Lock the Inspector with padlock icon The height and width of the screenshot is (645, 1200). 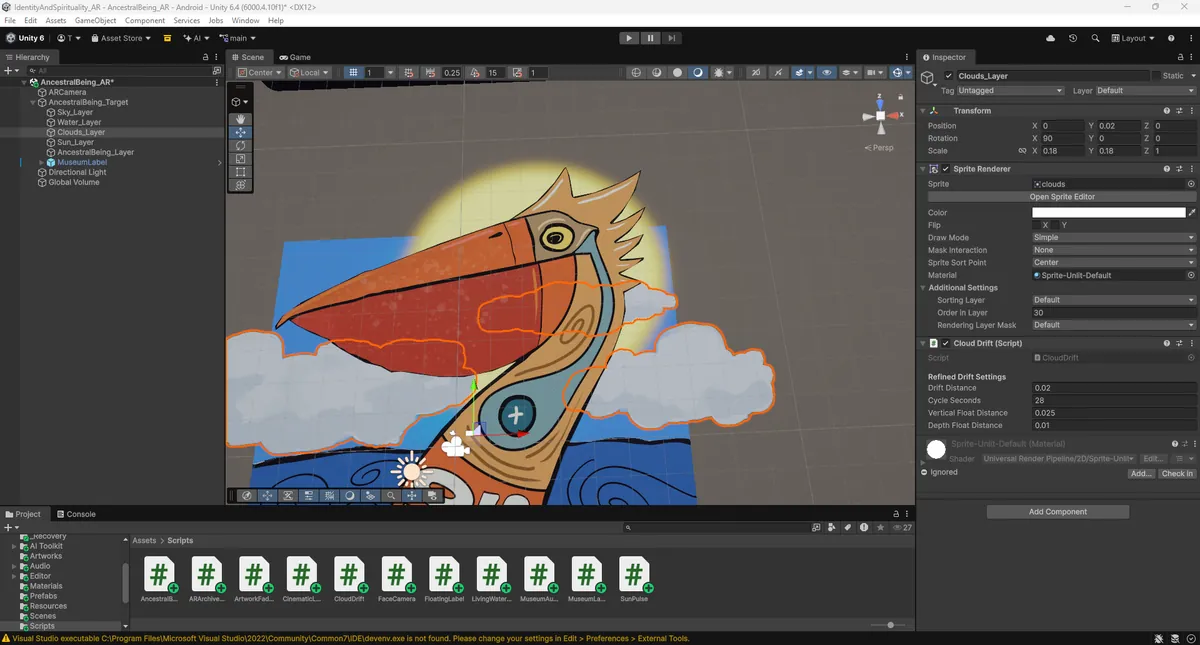[x=1180, y=57]
